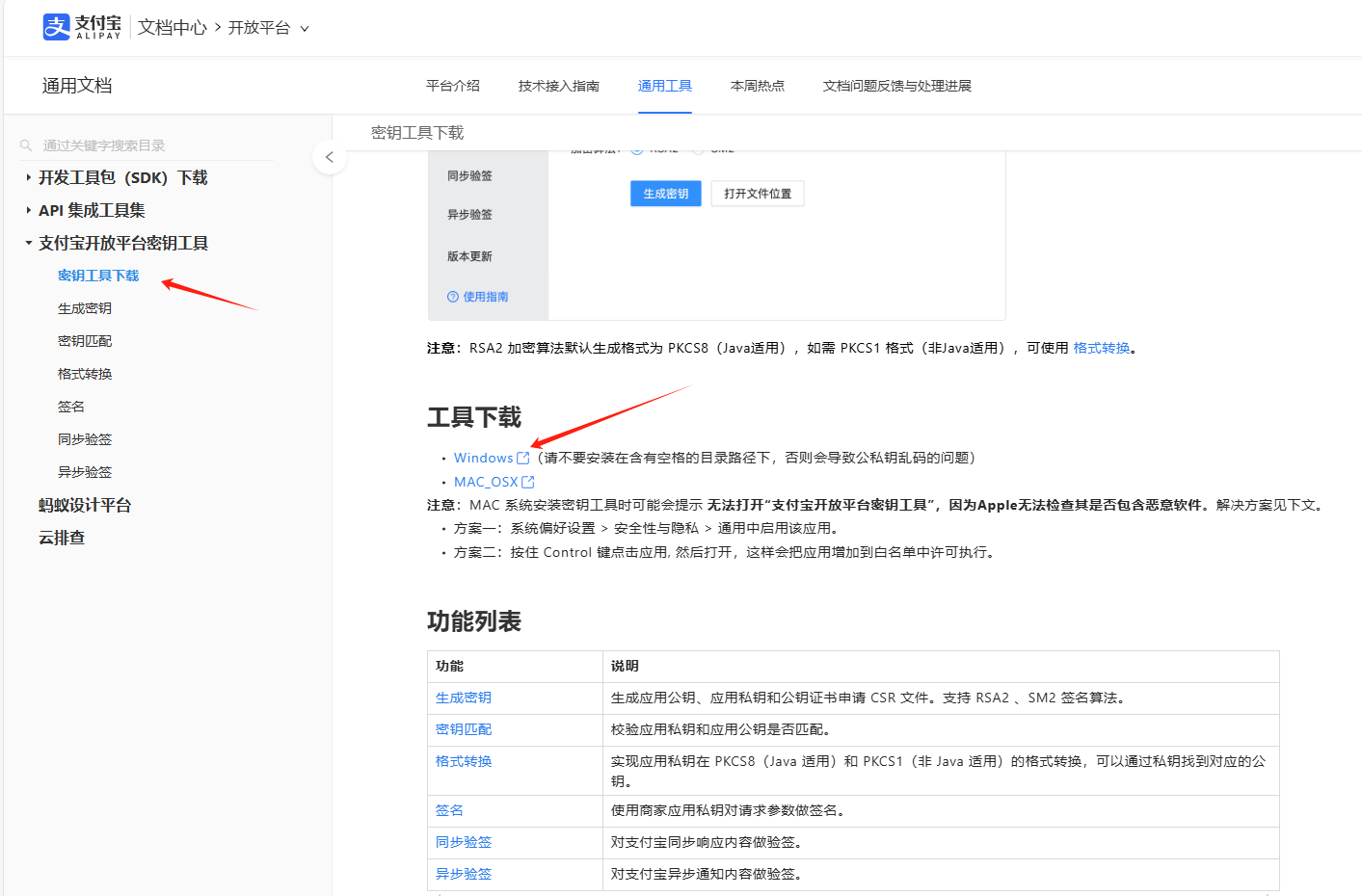The image size is (1362, 896).
Task: Open the 密钥匹配 link in the function table
Action: coord(464,729)
